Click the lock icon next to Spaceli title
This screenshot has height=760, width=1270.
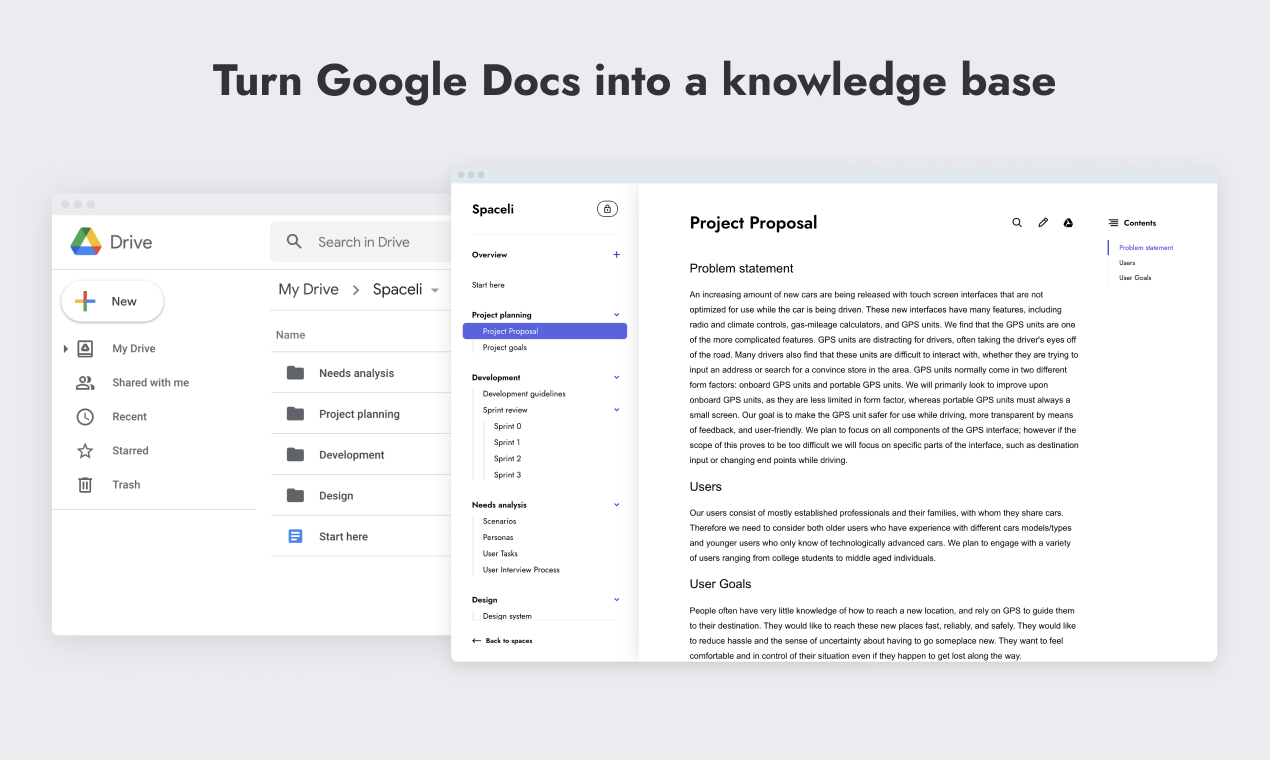pyautogui.click(x=607, y=208)
